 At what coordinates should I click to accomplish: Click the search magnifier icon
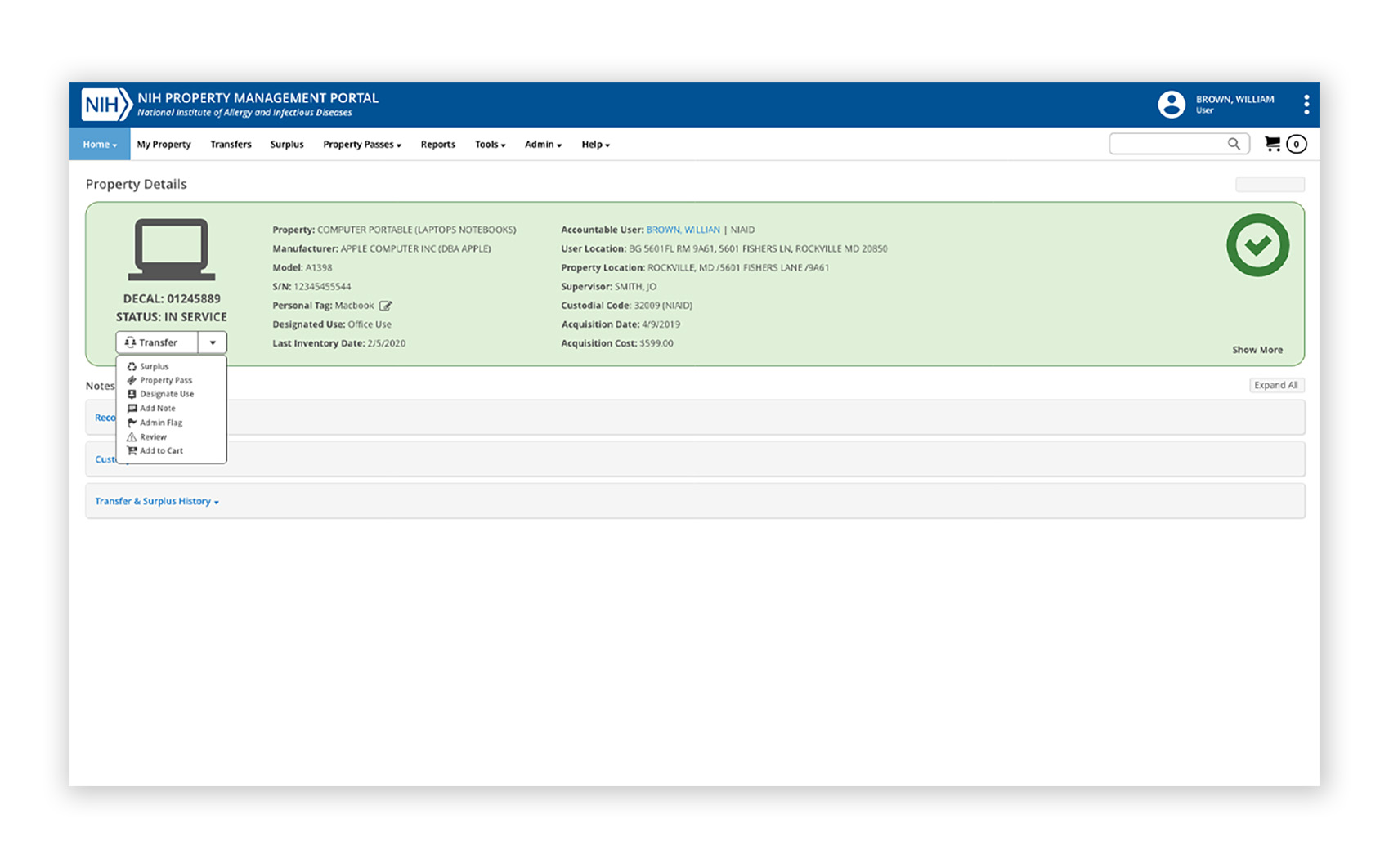click(1234, 144)
